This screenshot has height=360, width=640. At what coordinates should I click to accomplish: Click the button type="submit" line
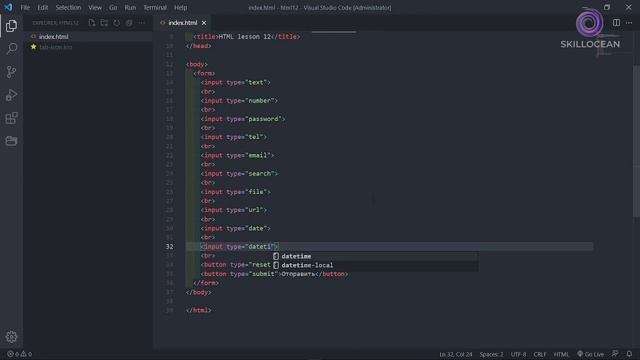pos(274,274)
